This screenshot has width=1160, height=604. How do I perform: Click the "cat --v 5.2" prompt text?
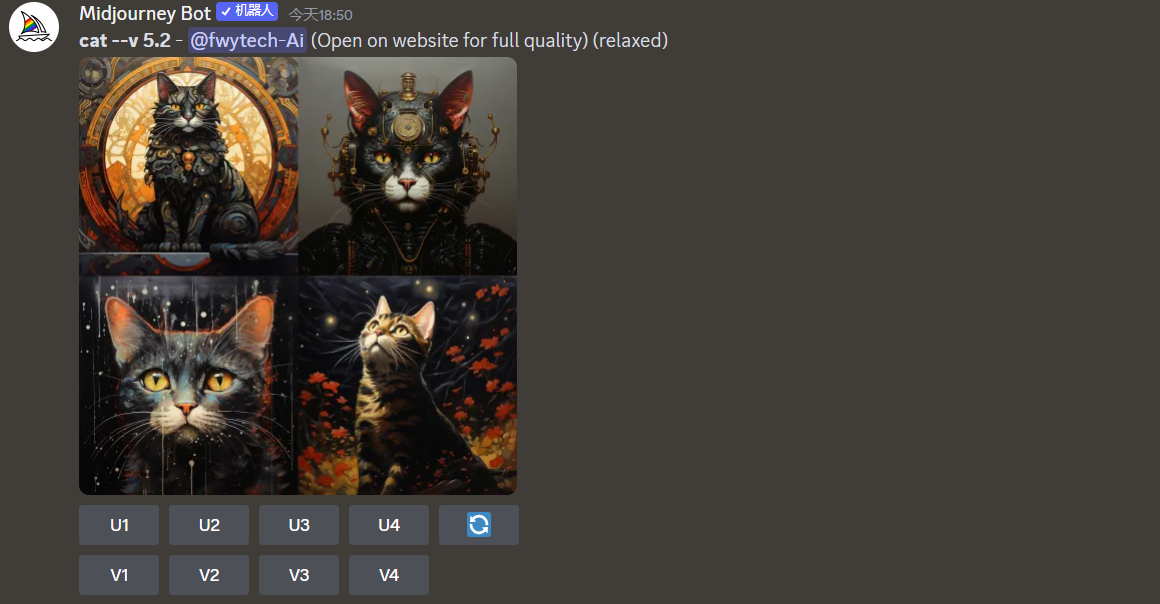click(125, 40)
